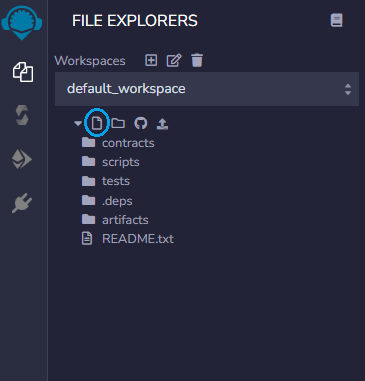Screen dimensions: 365x381
Task: Create a new workspace with plus icon
Action: pyautogui.click(x=151, y=61)
